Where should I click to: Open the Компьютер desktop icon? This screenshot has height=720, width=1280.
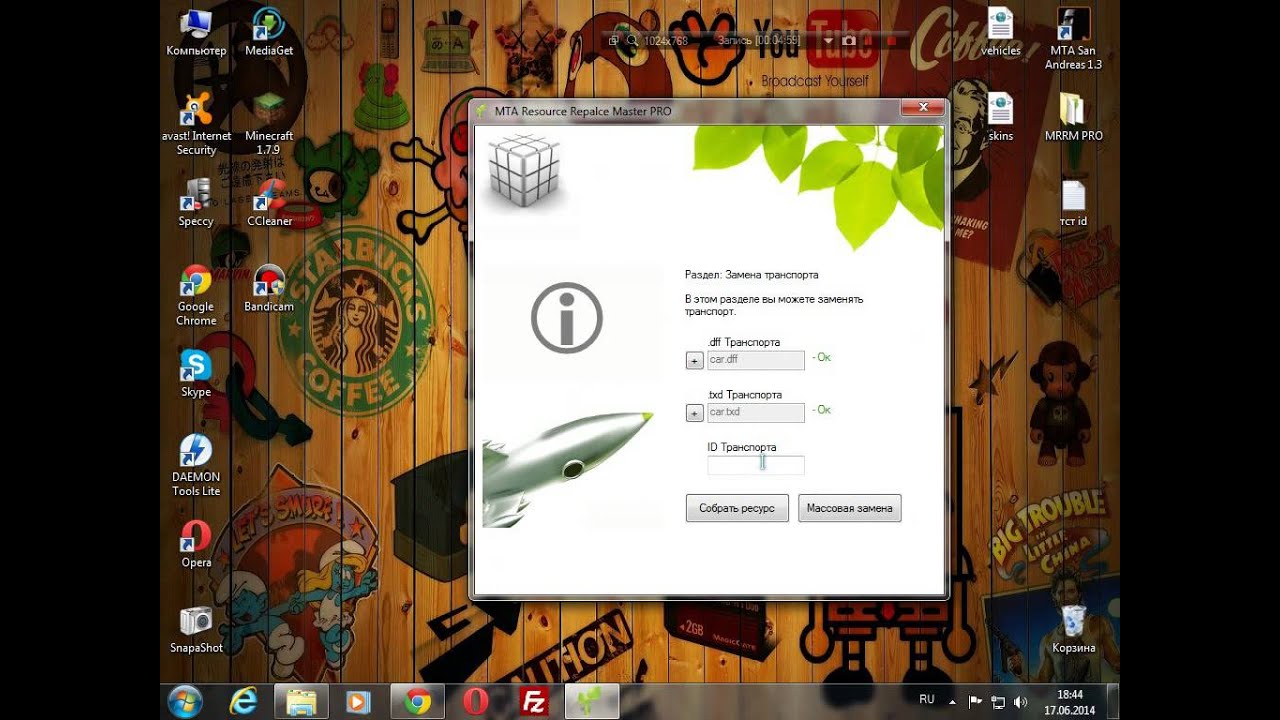pos(196,33)
